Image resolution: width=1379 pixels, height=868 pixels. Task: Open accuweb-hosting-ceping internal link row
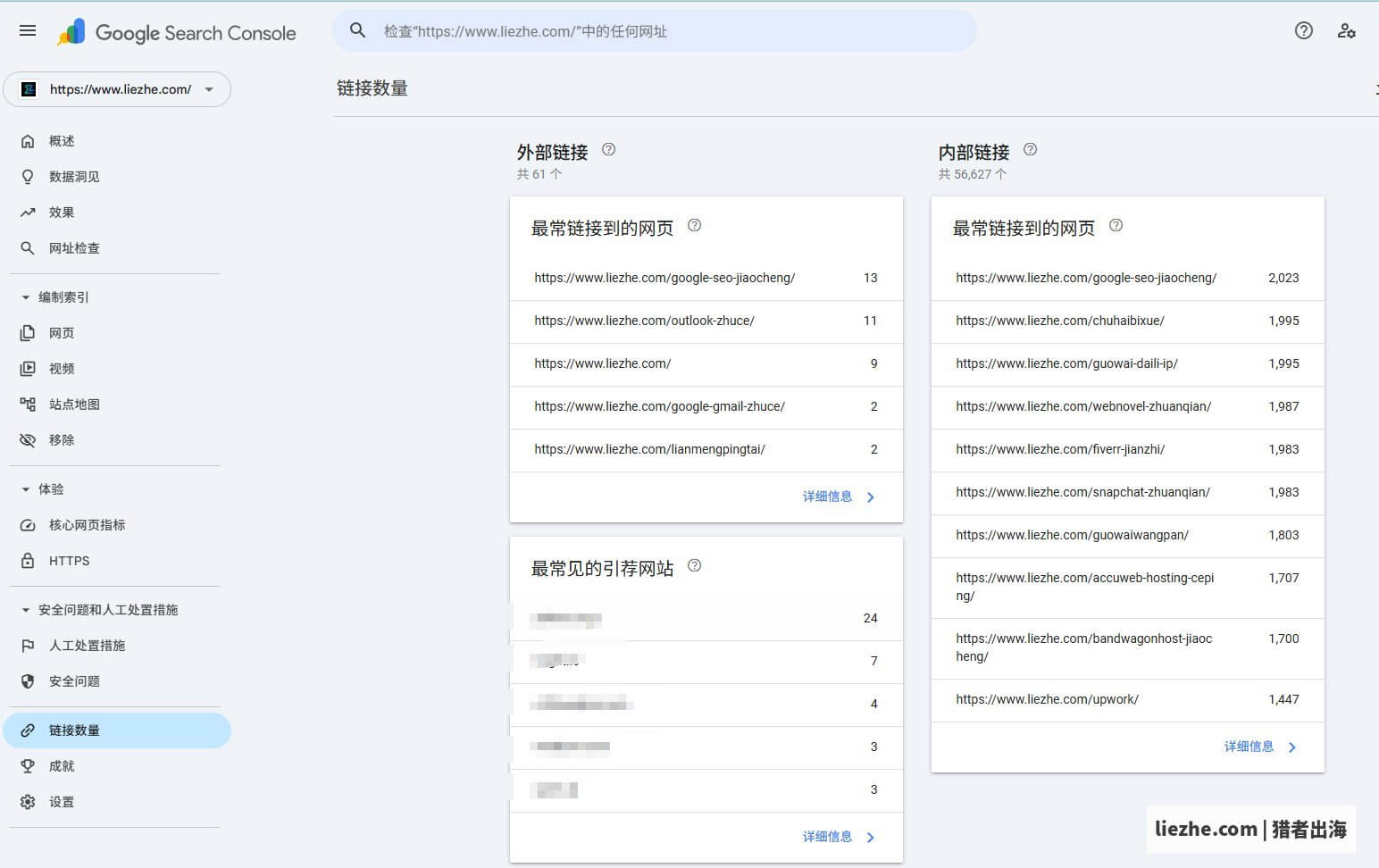pos(1128,588)
